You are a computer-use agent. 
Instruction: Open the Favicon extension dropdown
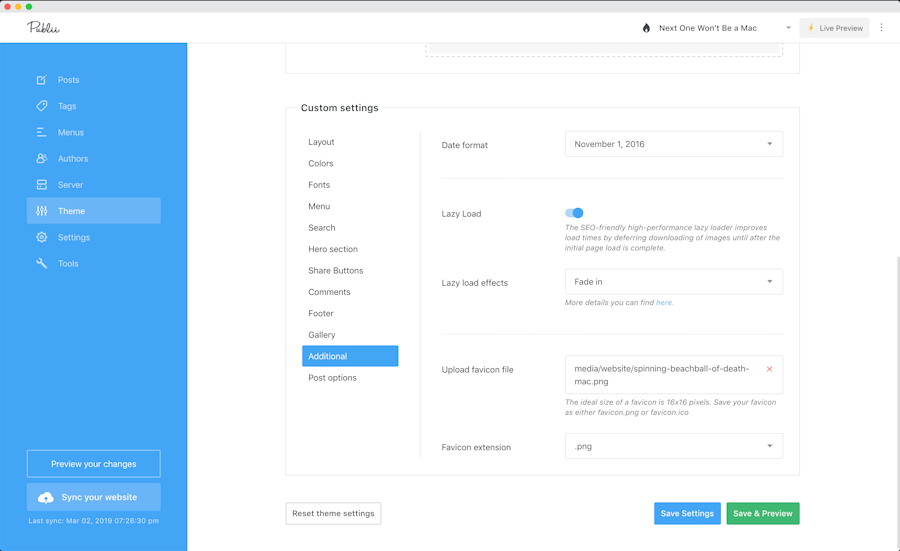pos(673,446)
